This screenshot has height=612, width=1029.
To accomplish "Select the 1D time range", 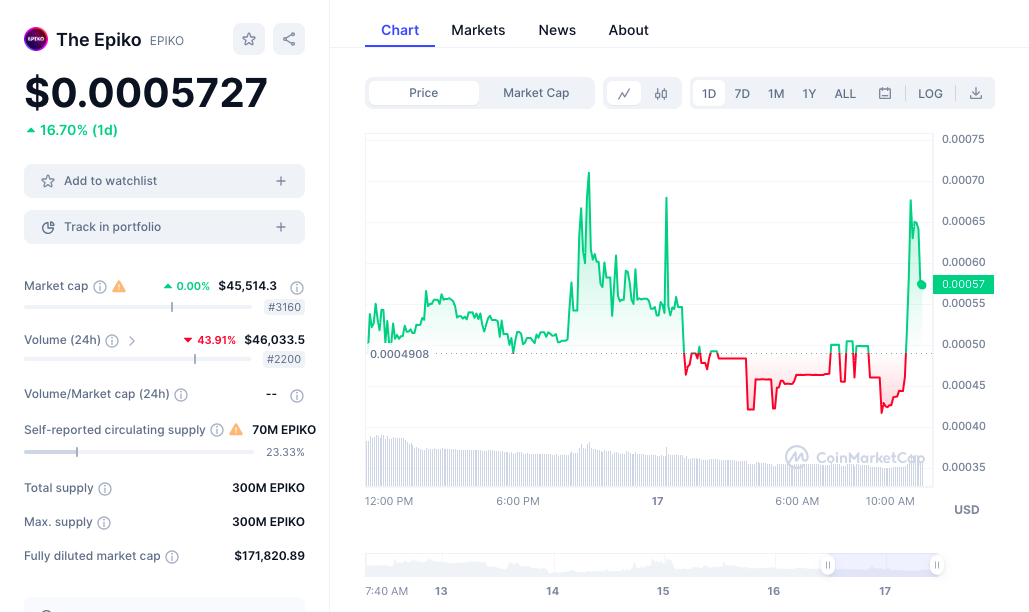I will [x=709, y=93].
